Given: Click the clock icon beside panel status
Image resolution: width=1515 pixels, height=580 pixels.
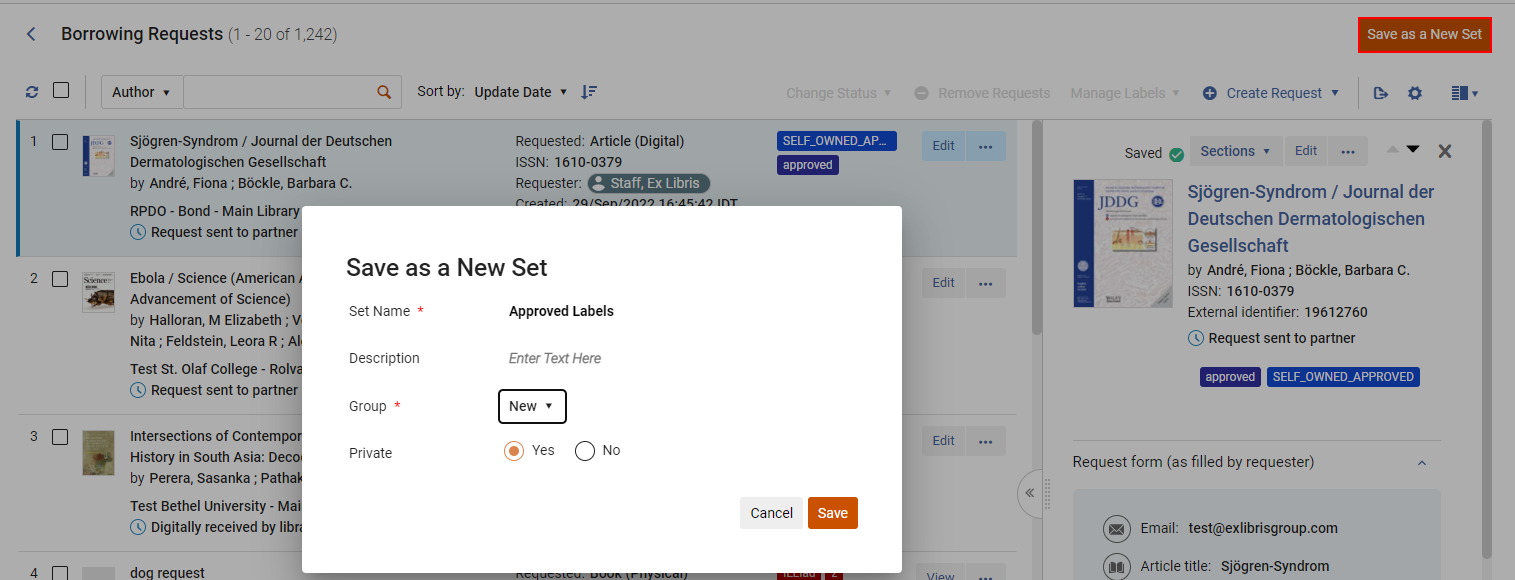Looking at the screenshot, I should coord(1196,338).
